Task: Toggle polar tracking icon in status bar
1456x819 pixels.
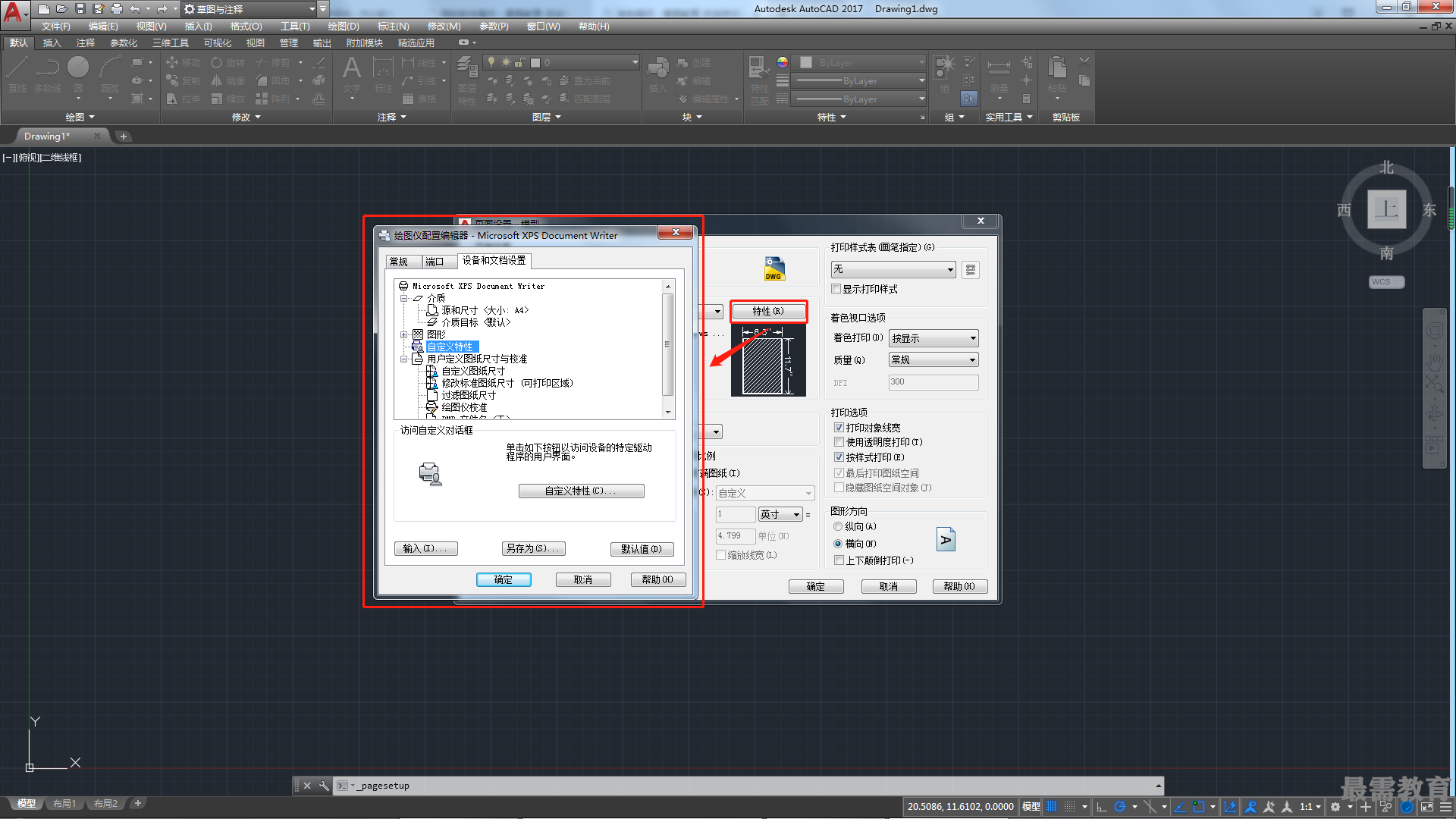Action: [1119, 807]
